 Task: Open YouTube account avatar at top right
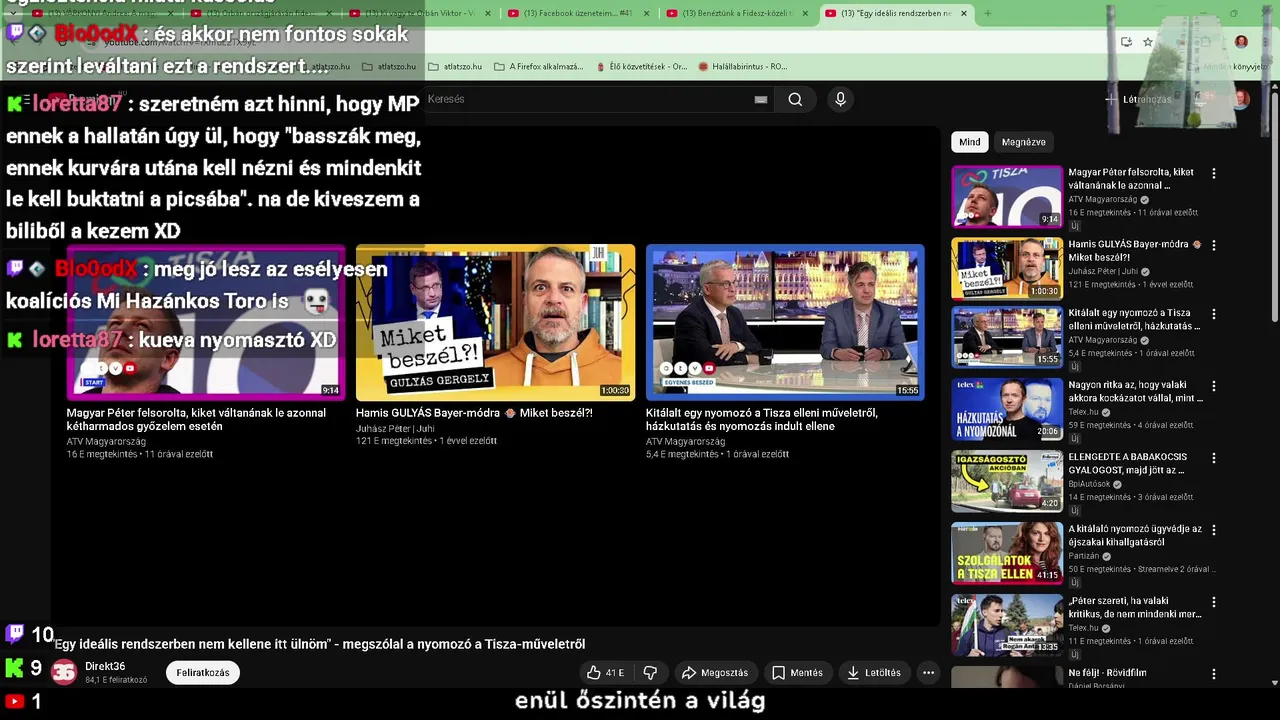pyautogui.click(x=1241, y=99)
